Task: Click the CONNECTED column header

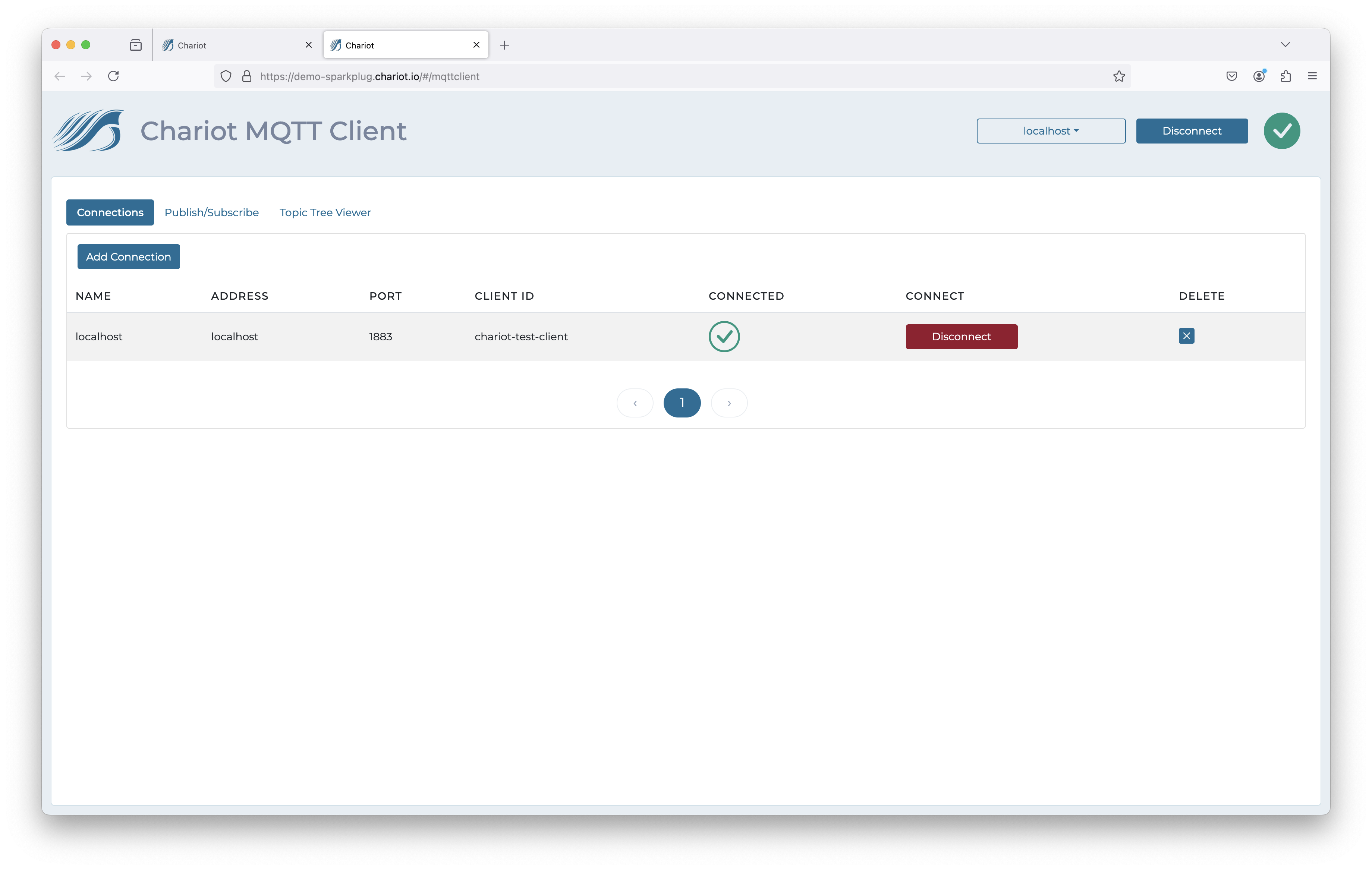Action: 746,296
